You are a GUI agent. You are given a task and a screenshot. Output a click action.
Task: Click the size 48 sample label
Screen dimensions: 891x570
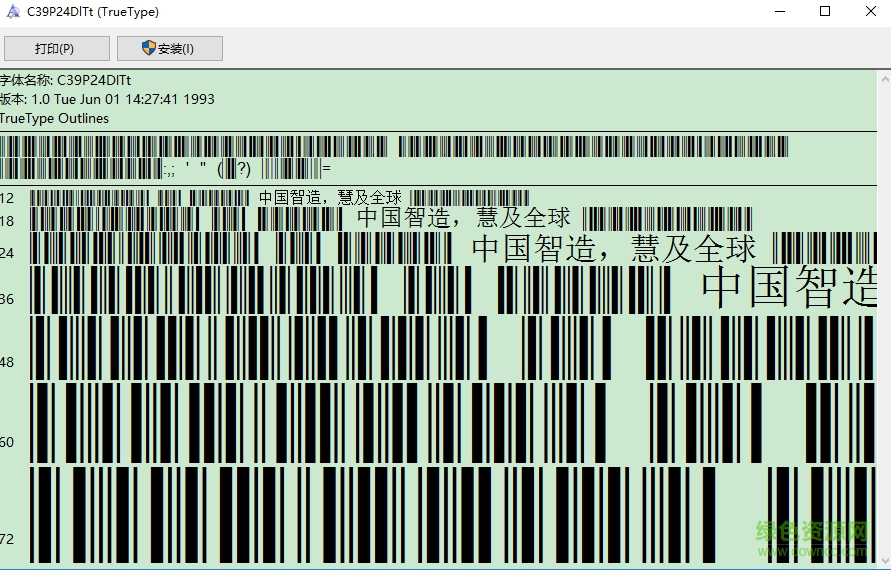click(7, 363)
